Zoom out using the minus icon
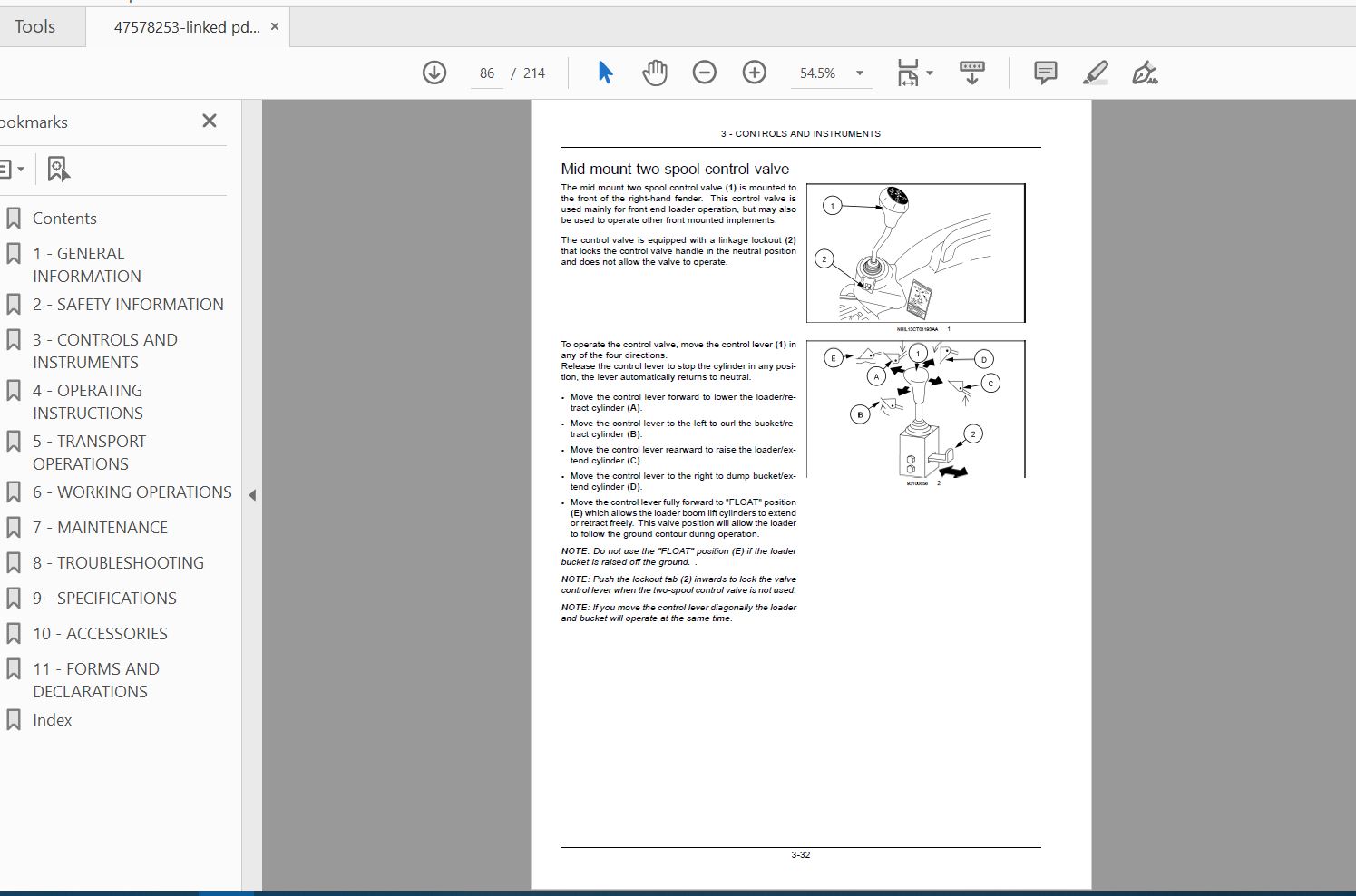The image size is (1356, 896). tap(704, 73)
